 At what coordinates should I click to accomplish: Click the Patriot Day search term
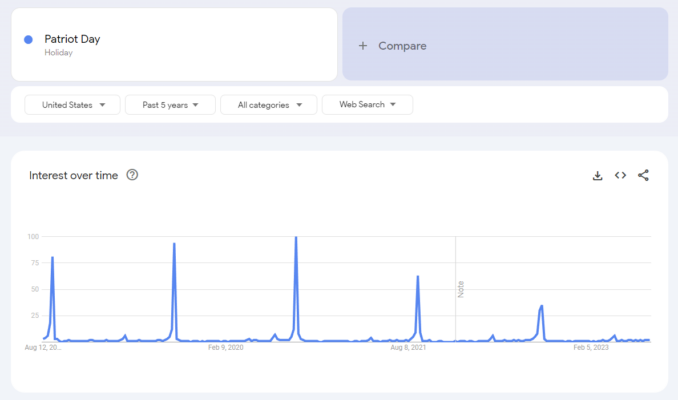[72, 39]
